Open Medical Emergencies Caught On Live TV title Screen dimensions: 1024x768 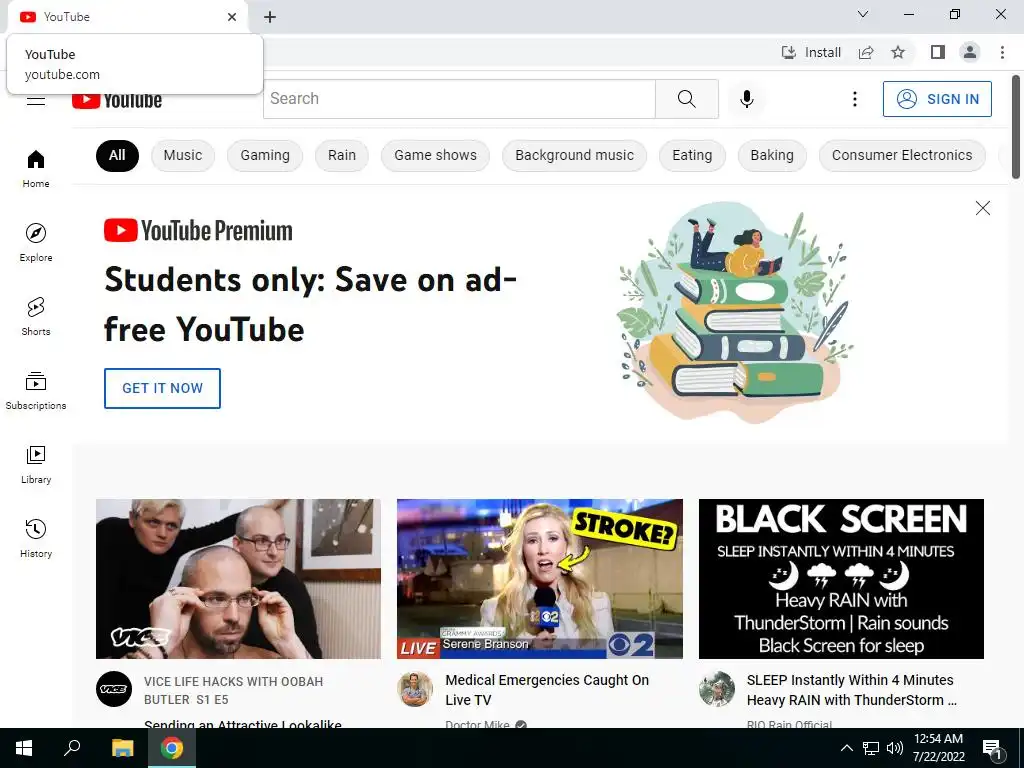tap(547, 690)
